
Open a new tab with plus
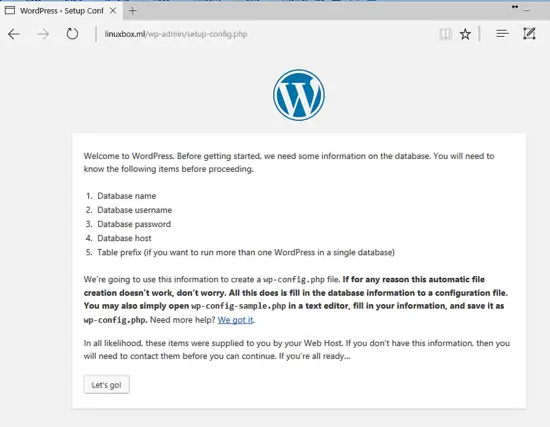pos(133,11)
